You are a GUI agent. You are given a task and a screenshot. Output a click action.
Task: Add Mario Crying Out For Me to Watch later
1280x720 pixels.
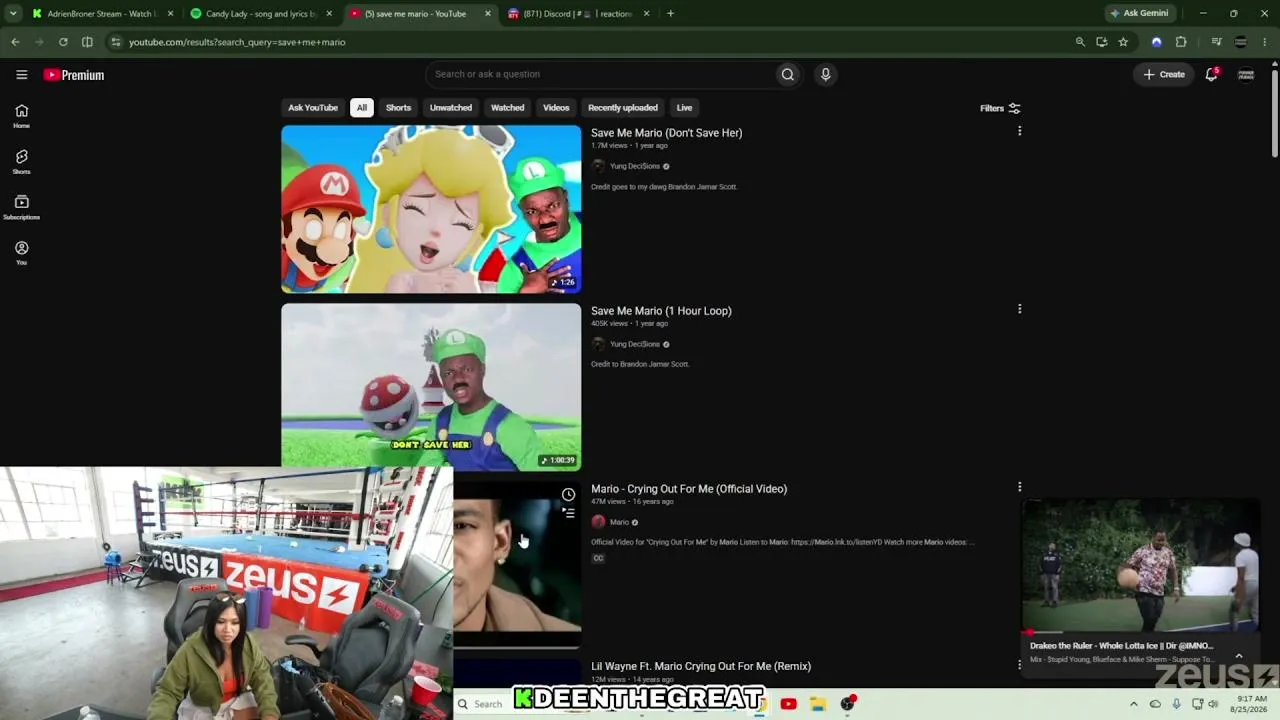[x=568, y=494]
